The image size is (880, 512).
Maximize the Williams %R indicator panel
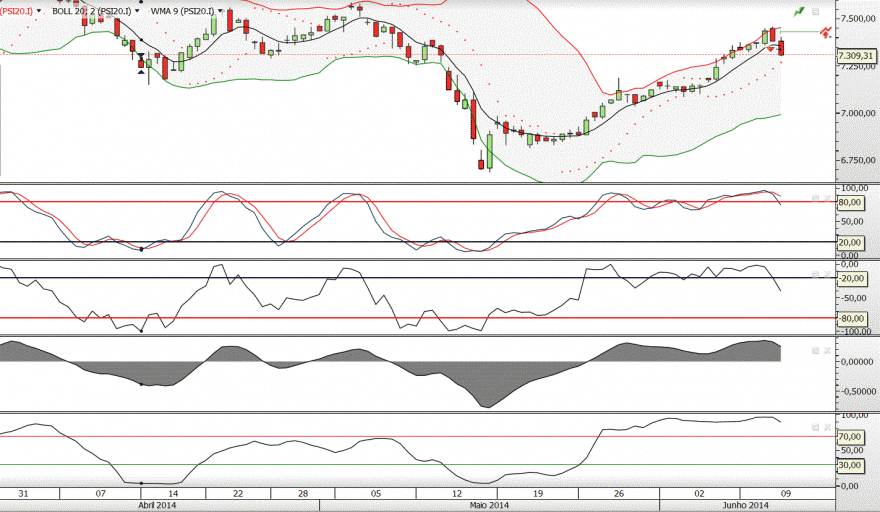[x=815, y=275]
